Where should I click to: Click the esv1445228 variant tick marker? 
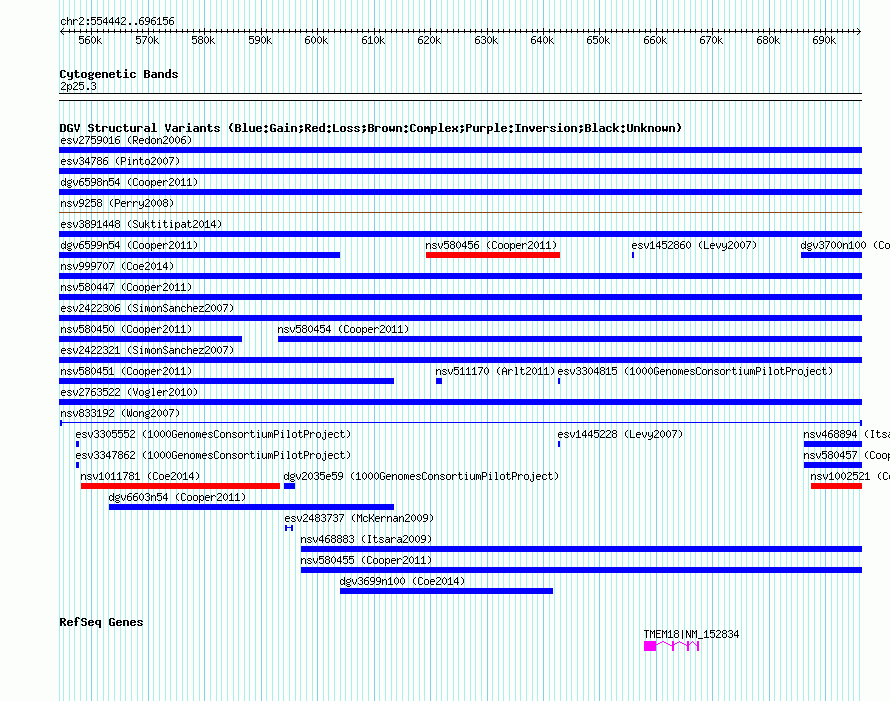[559, 444]
